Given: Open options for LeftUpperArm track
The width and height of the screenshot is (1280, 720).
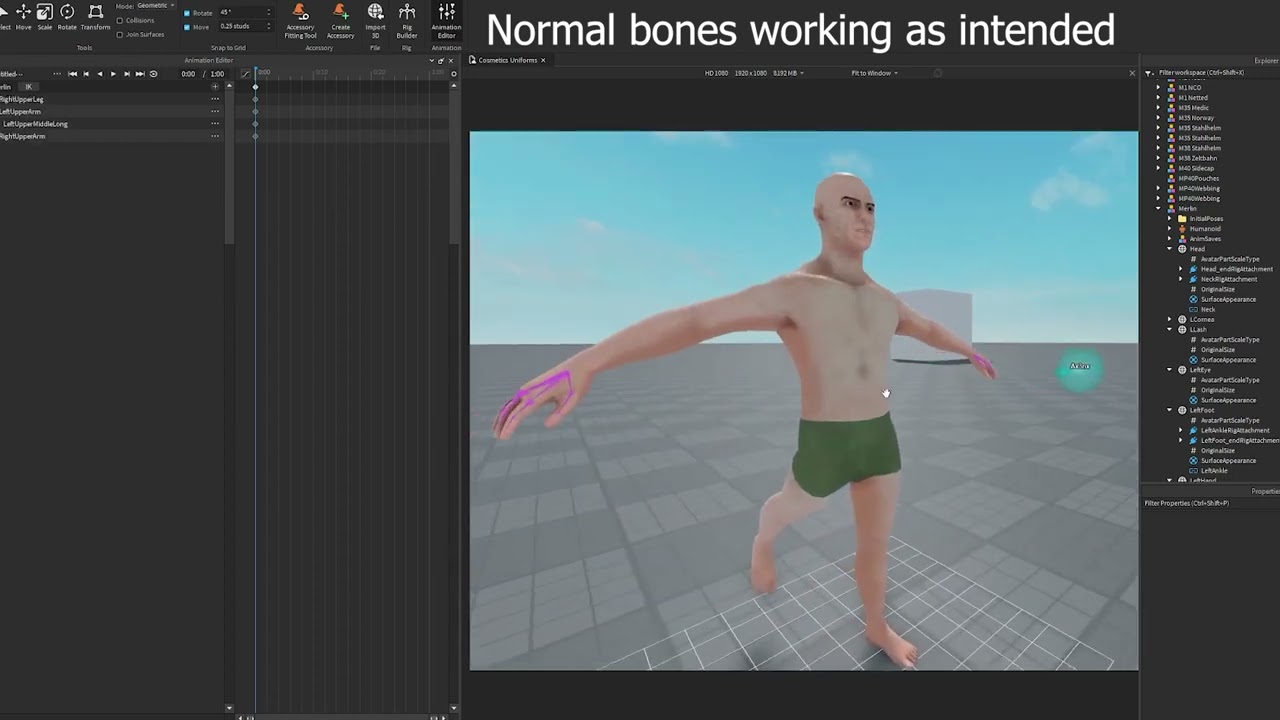Looking at the screenshot, I should (x=215, y=111).
